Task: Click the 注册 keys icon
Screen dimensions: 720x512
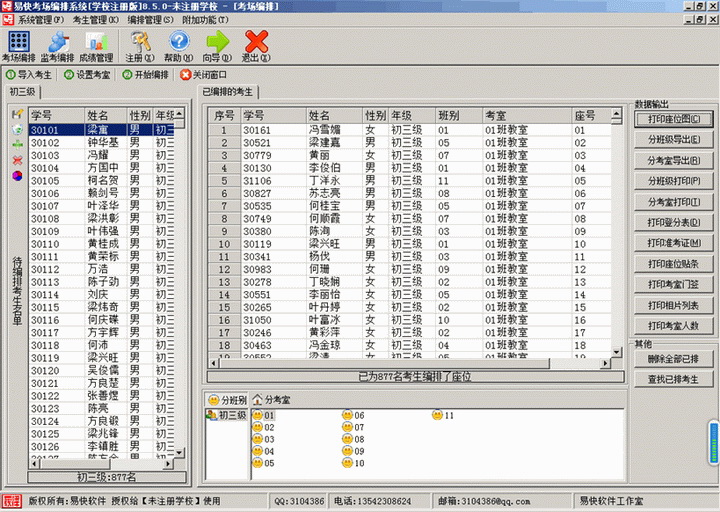Action: (x=140, y=46)
